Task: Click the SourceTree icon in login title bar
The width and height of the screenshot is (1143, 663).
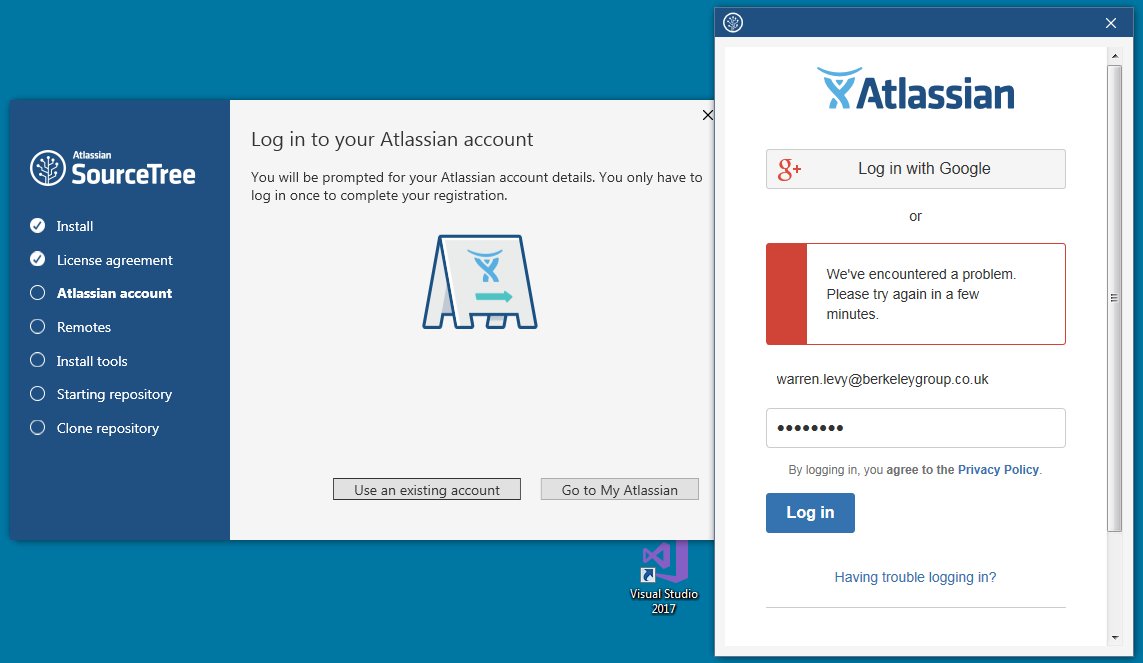Action: tap(733, 23)
